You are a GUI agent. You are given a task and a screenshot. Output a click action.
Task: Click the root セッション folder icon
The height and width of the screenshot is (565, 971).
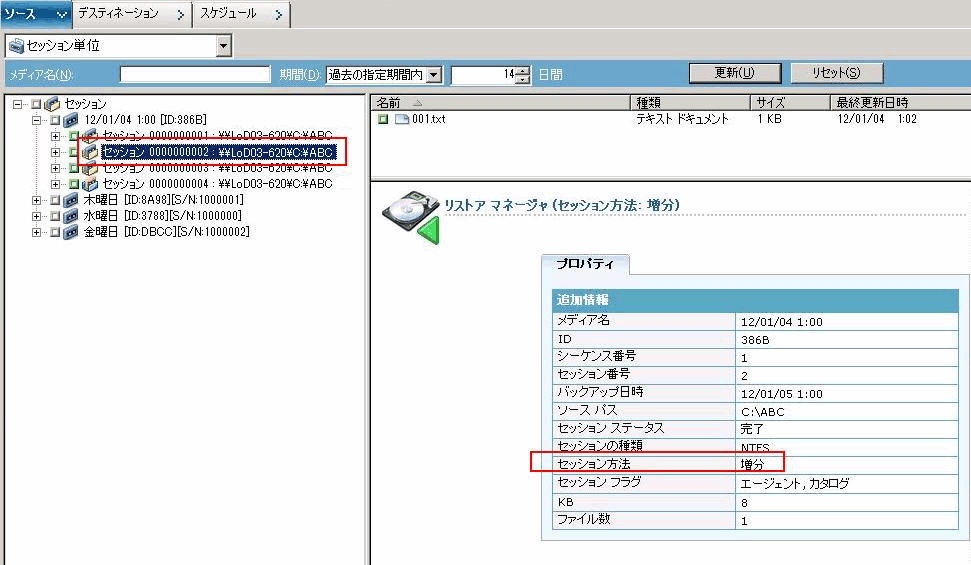[x=52, y=104]
